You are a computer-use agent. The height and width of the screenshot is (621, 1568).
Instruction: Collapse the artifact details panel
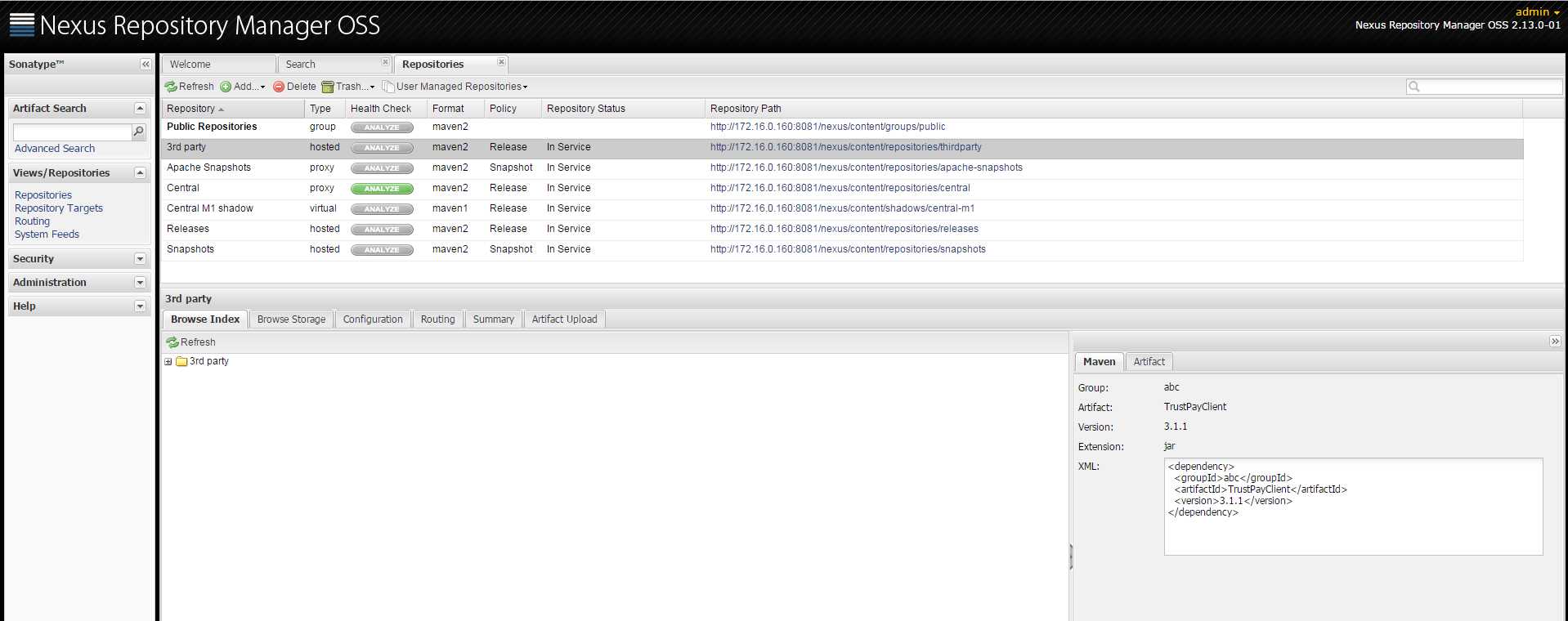[x=1555, y=342]
